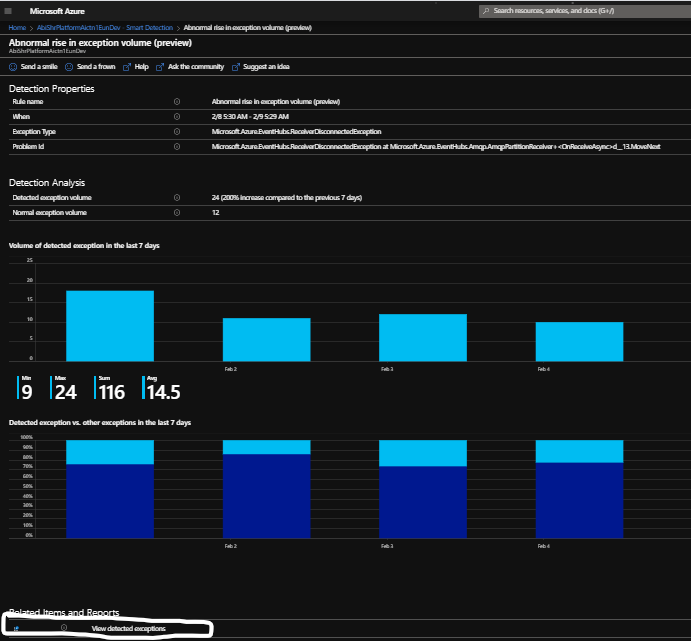Click the Related Items and Reports heading

64,613
